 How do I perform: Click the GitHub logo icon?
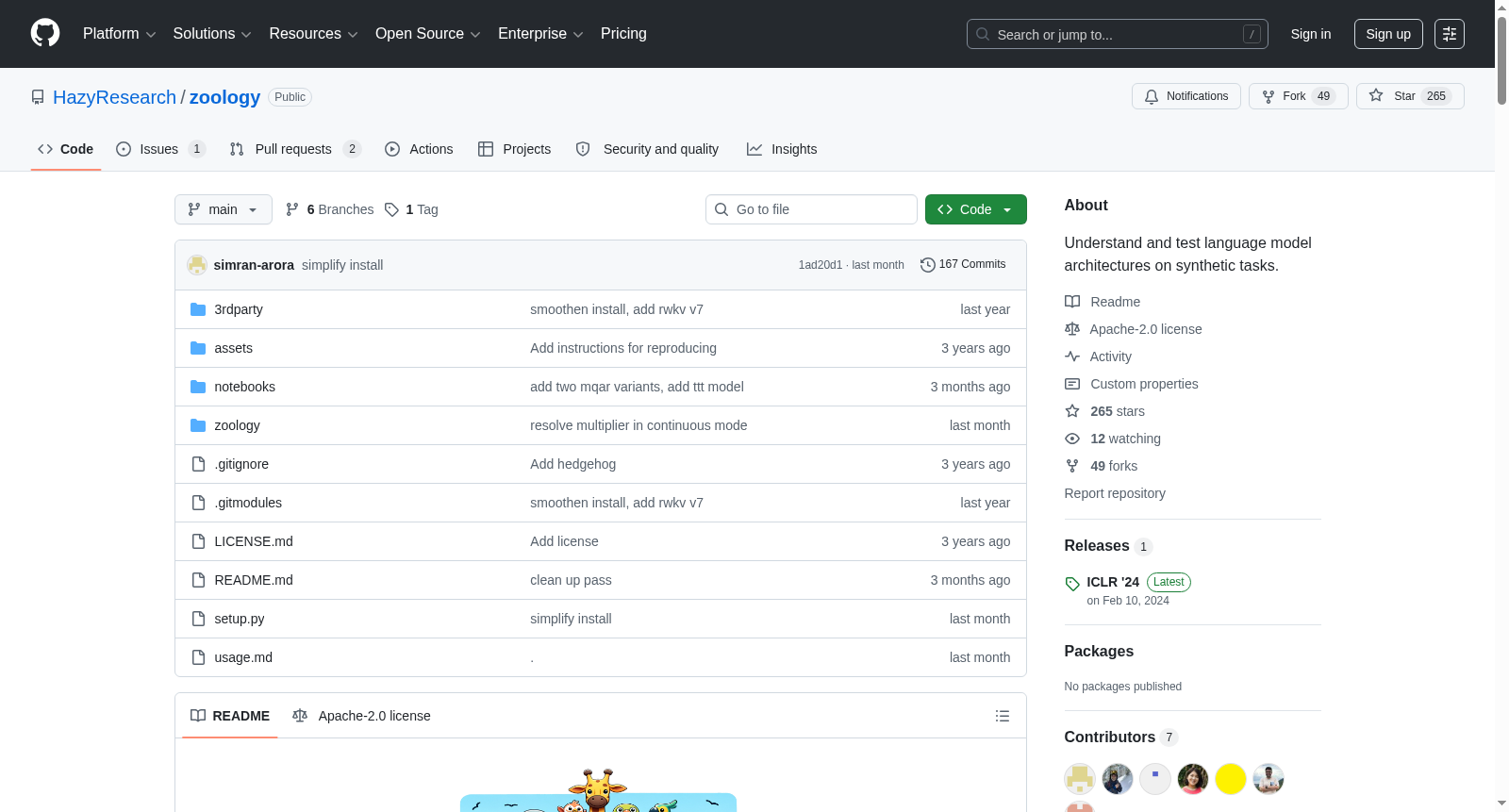pyautogui.click(x=45, y=34)
